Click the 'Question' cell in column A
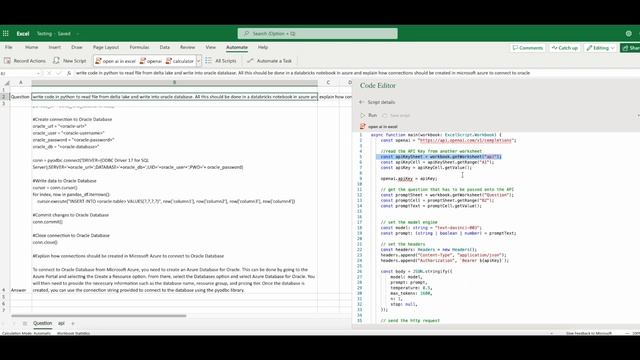640x360 pixels. (x=20, y=97)
